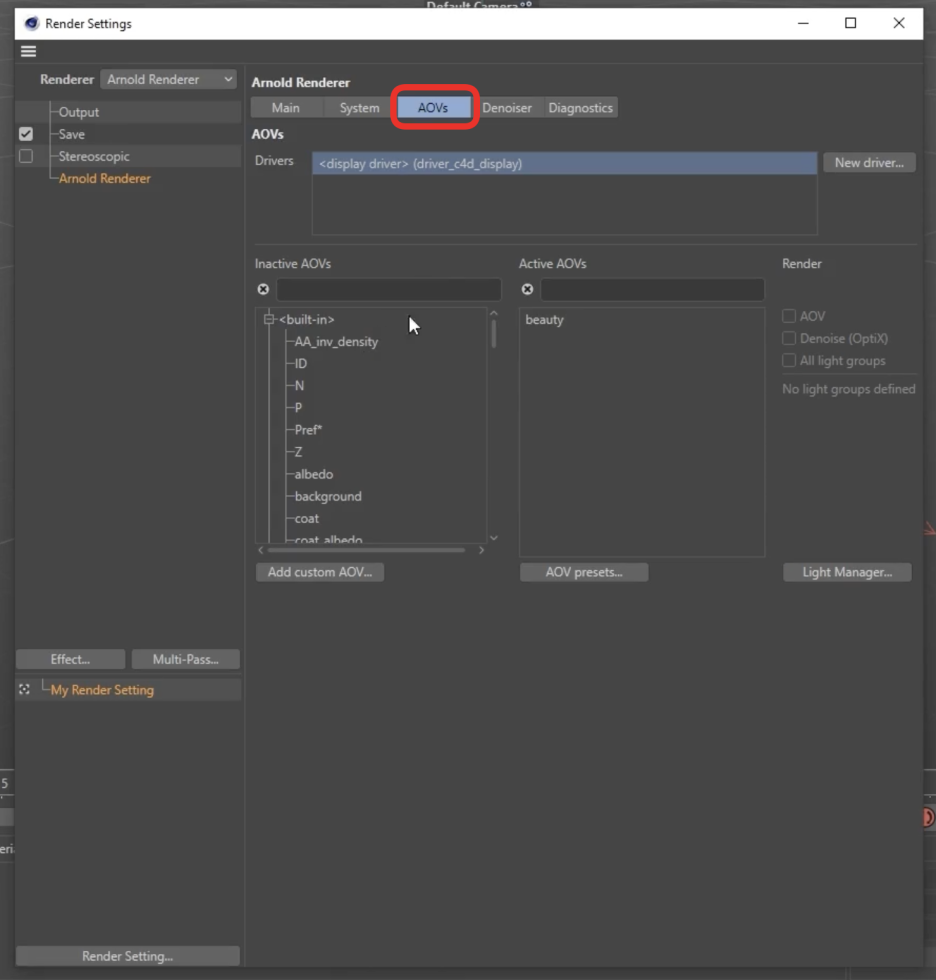Select the background AOV
The height and width of the screenshot is (980, 936).
(328, 496)
